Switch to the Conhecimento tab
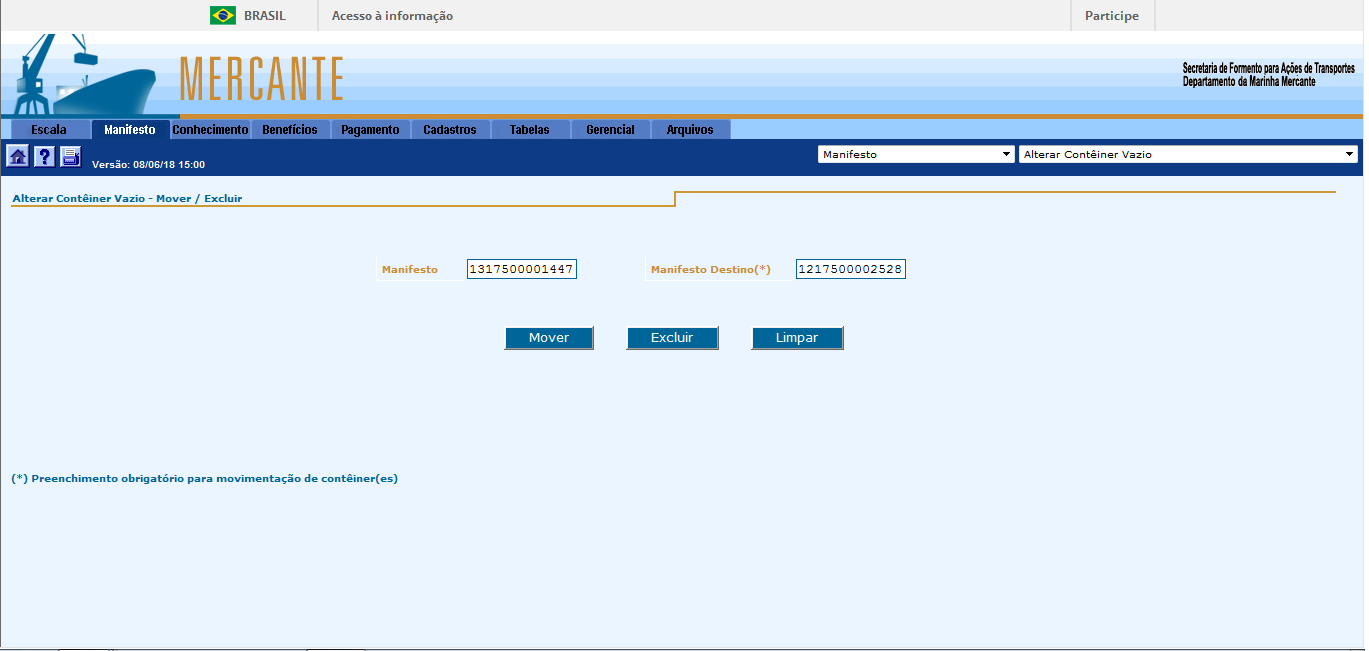1369x651 pixels. 210,130
